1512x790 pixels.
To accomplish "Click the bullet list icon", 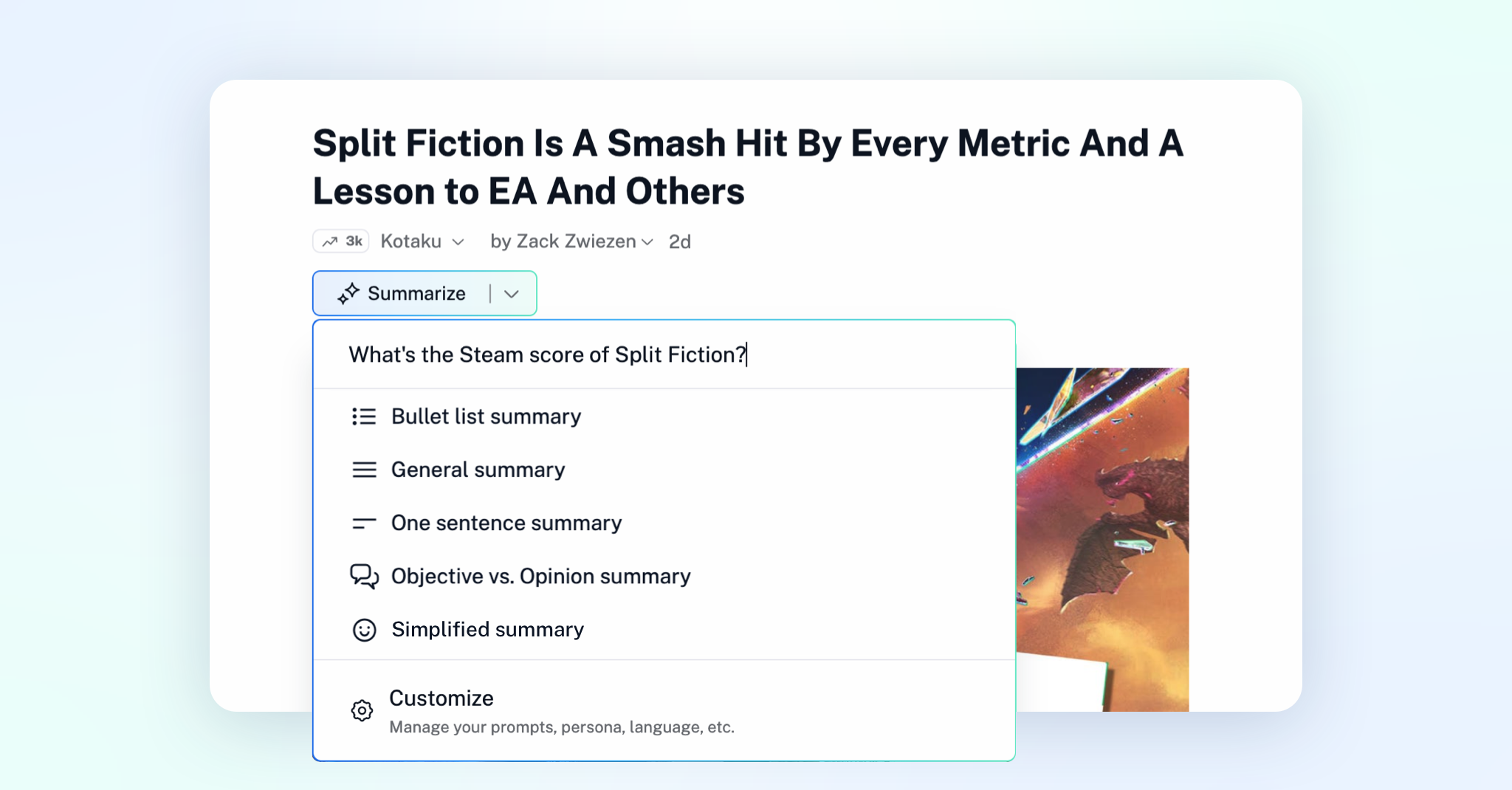I will pyautogui.click(x=364, y=416).
